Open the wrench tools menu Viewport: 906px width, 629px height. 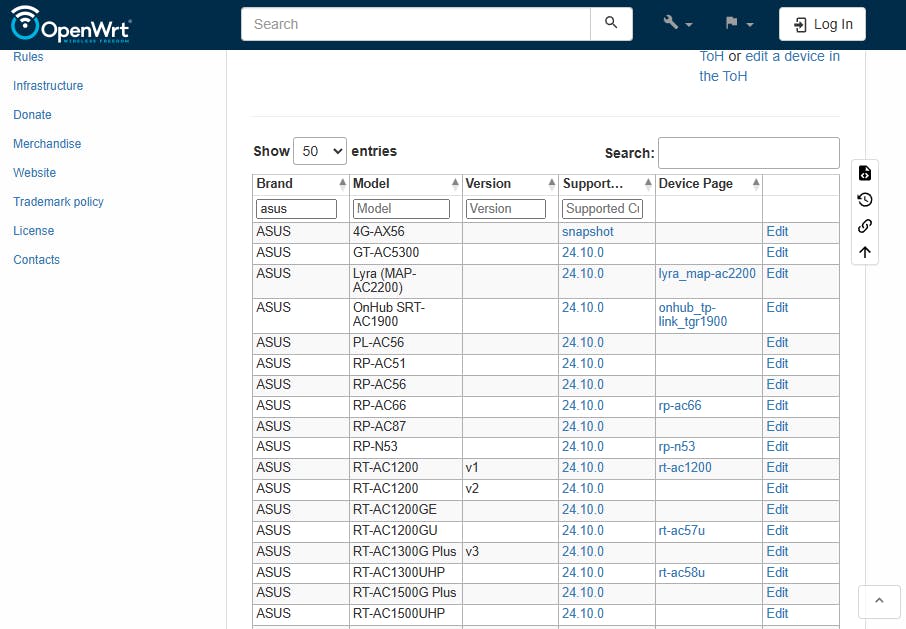(677, 24)
